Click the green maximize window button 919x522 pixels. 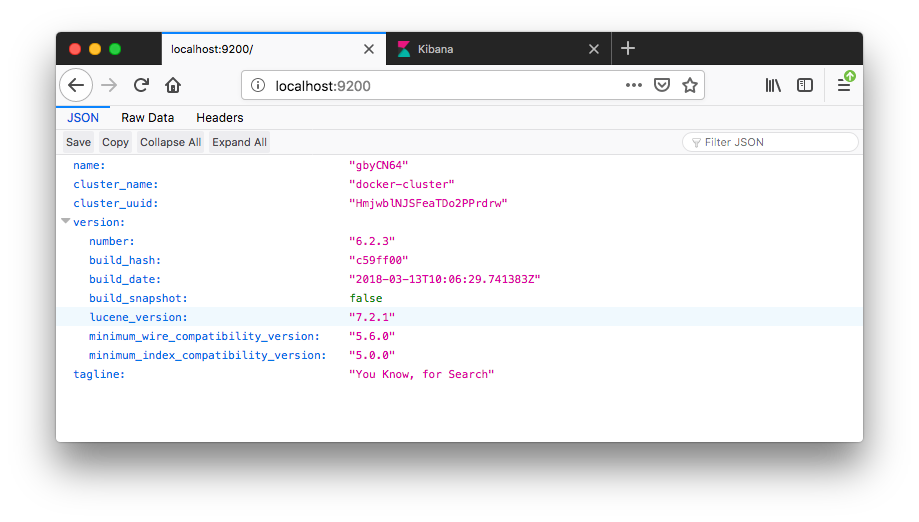click(x=115, y=49)
